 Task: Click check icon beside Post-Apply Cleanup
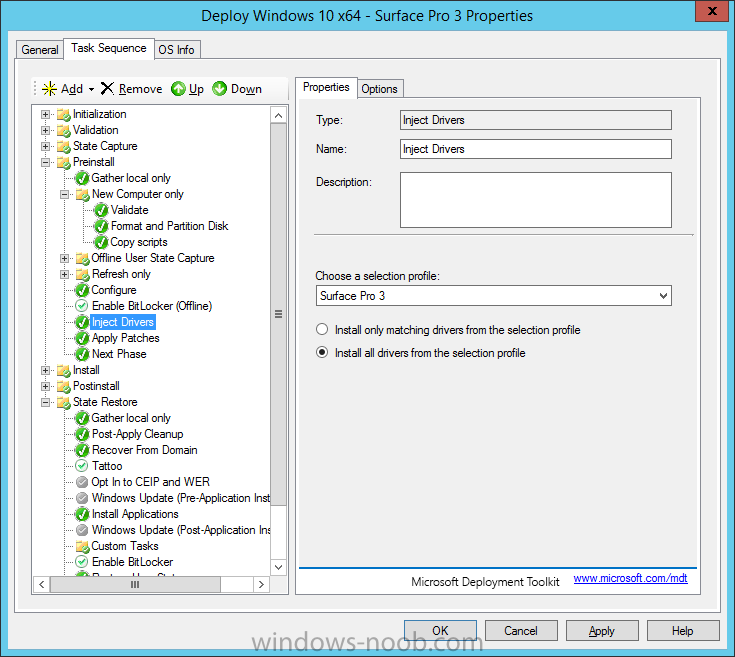pos(82,434)
